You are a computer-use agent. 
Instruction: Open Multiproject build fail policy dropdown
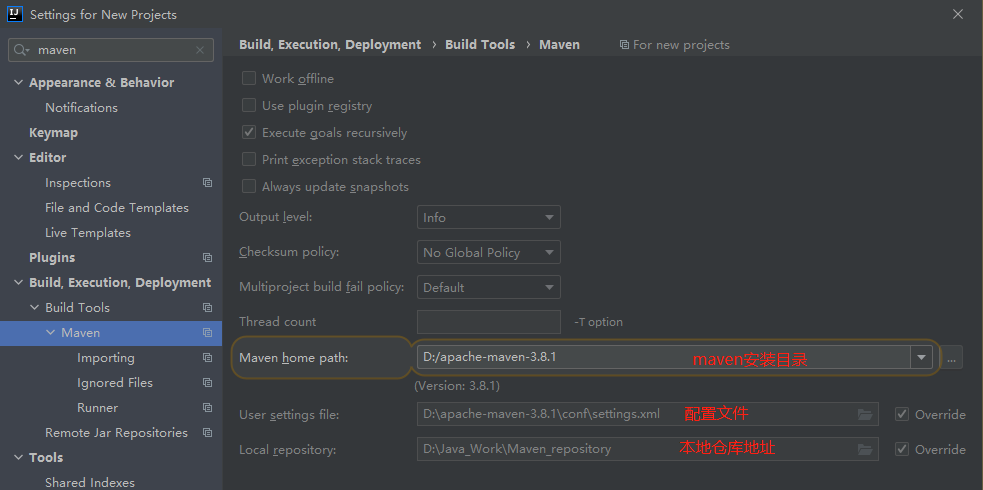pyautogui.click(x=488, y=288)
